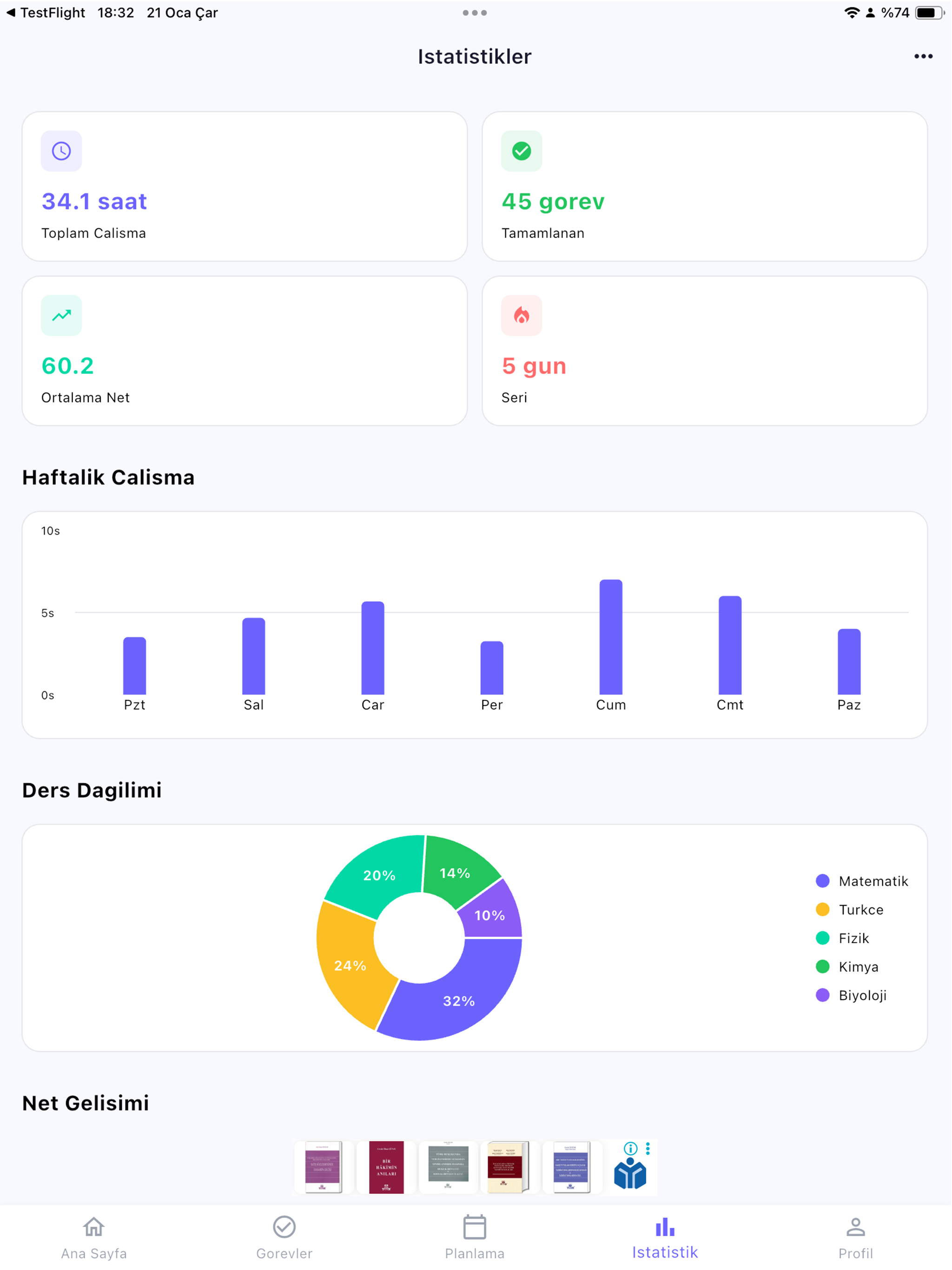Tap the green checkmark icon on Tamamlanan card

522,151
